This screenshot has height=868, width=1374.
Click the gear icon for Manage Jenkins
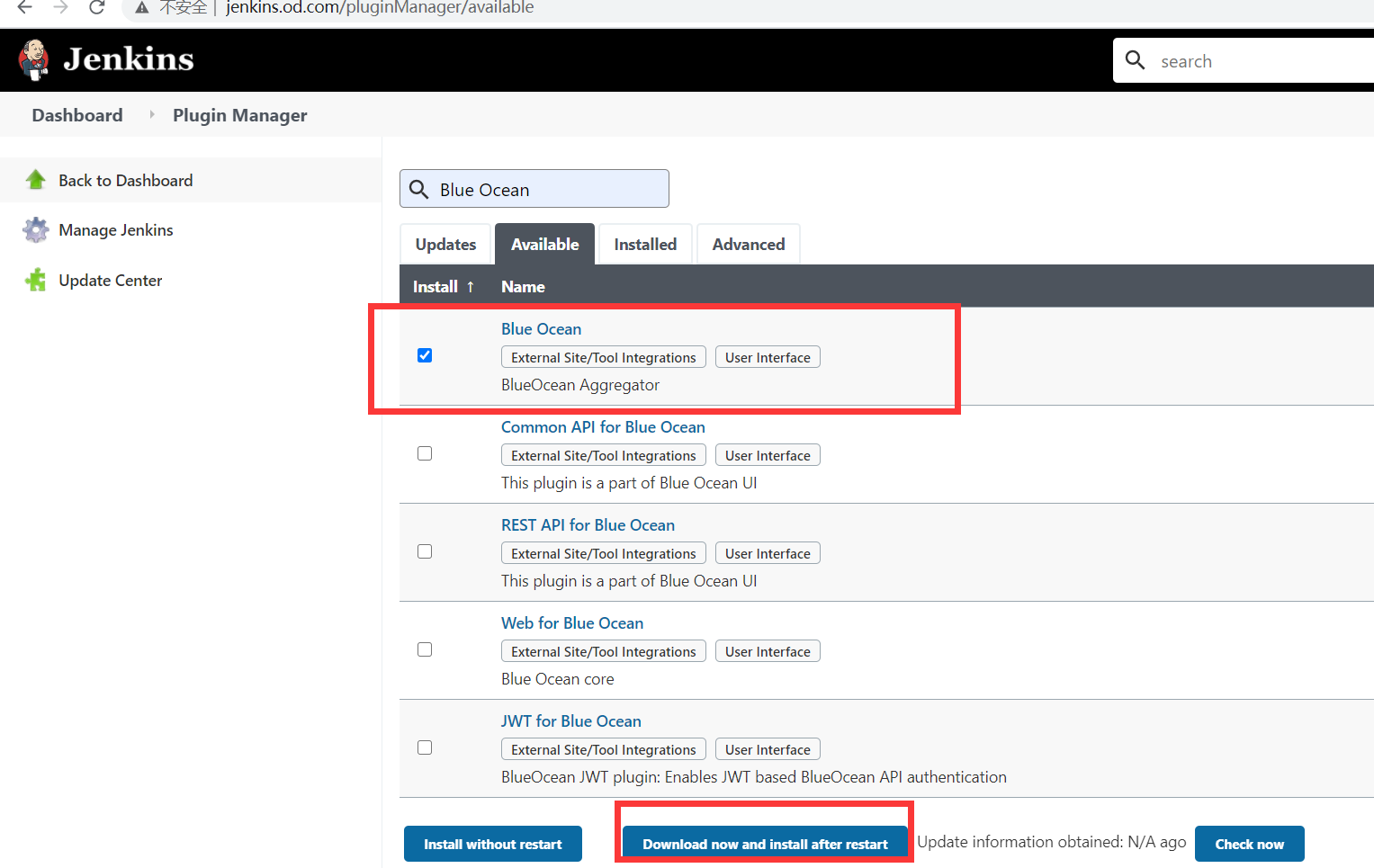(36, 230)
